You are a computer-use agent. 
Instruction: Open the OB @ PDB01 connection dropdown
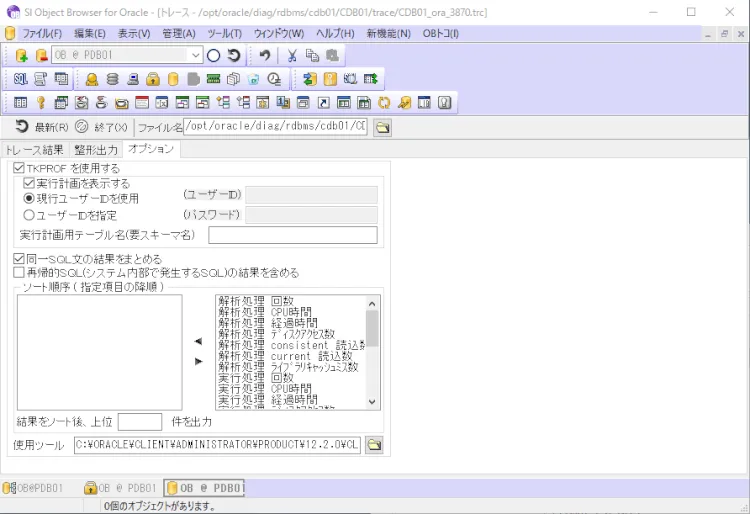(196, 55)
